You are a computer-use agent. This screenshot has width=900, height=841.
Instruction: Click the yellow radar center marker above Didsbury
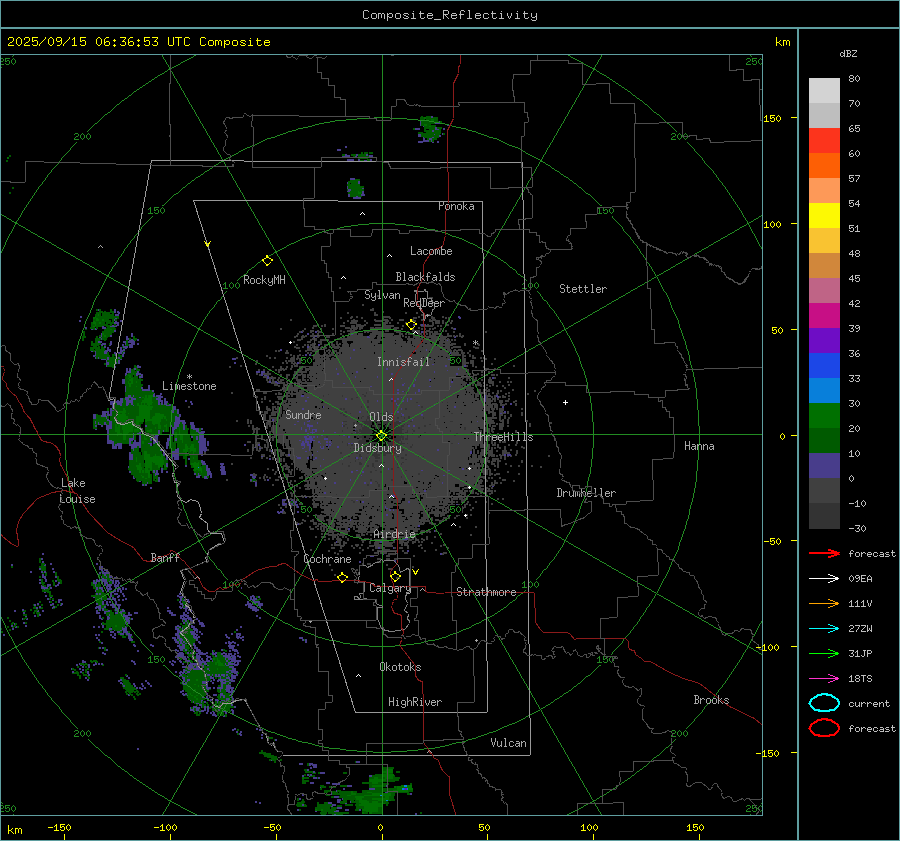click(382, 436)
